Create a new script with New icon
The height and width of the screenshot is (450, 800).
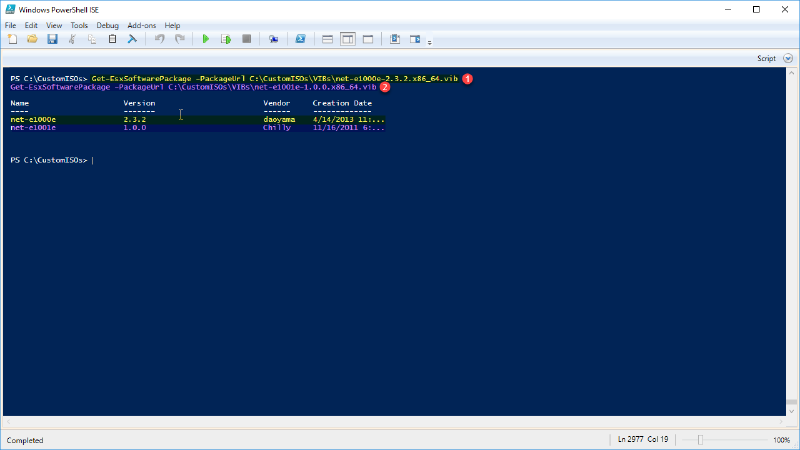click(x=13, y=39)
